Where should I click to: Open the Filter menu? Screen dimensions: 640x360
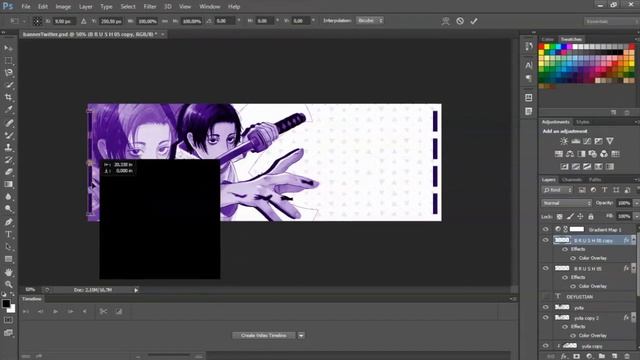[150, 7]
